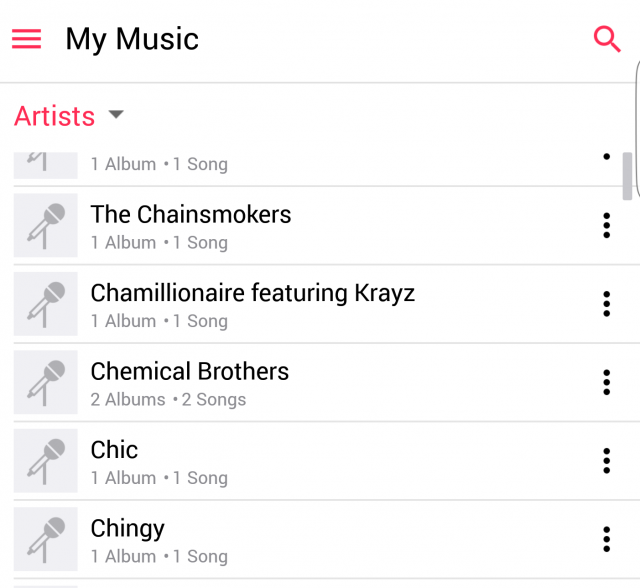Viewport: 640px width, 588px height.
Task: Tap the search magnifier icon
Action: coord(607,39)
